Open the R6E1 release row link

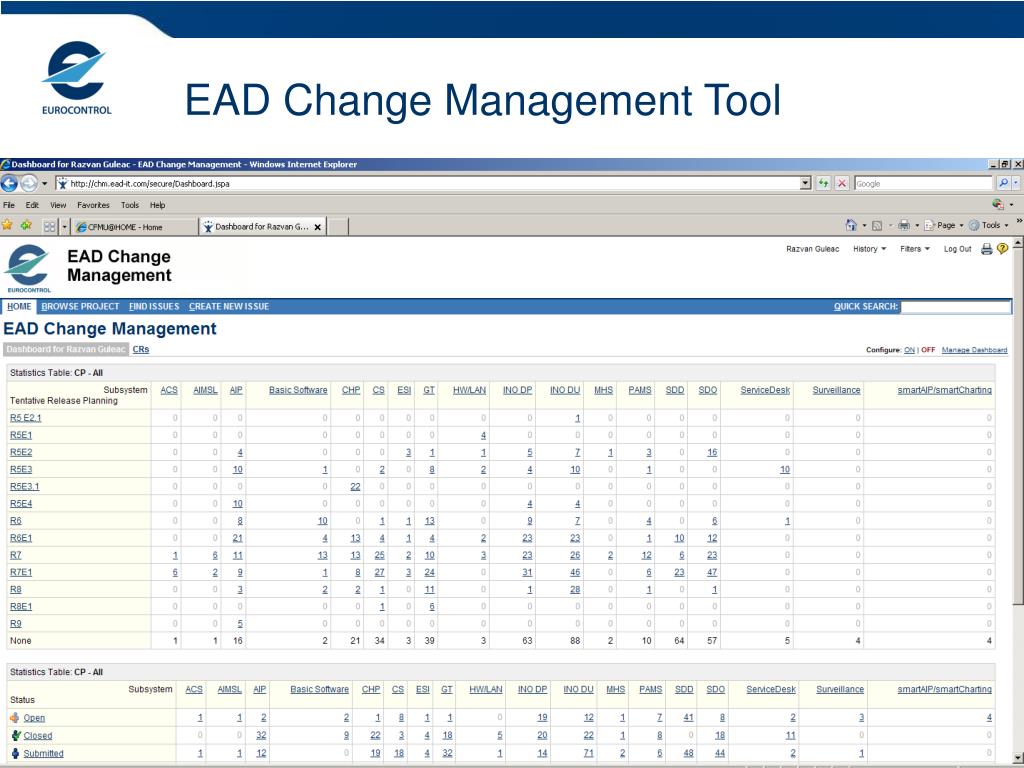(21, 538)
